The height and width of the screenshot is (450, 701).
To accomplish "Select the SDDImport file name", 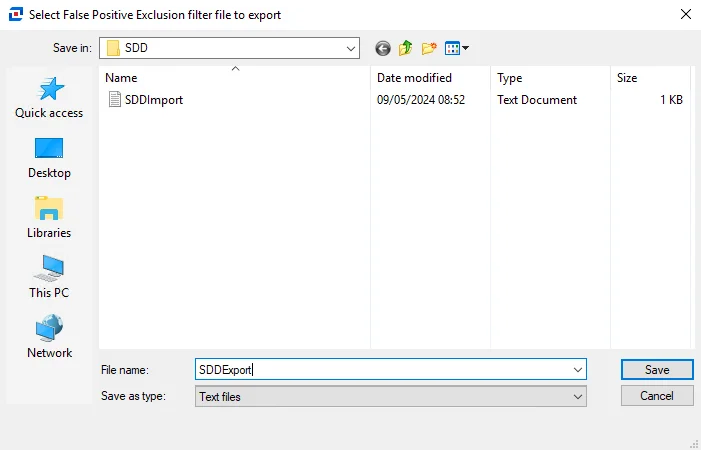I will coord(154,100).
